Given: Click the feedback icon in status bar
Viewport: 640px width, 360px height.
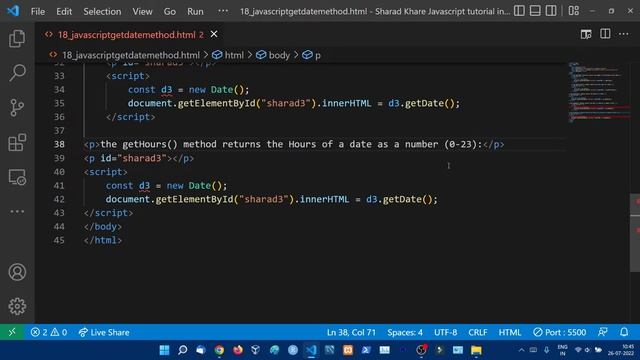Looking at the screenshot, I should 603,332.
